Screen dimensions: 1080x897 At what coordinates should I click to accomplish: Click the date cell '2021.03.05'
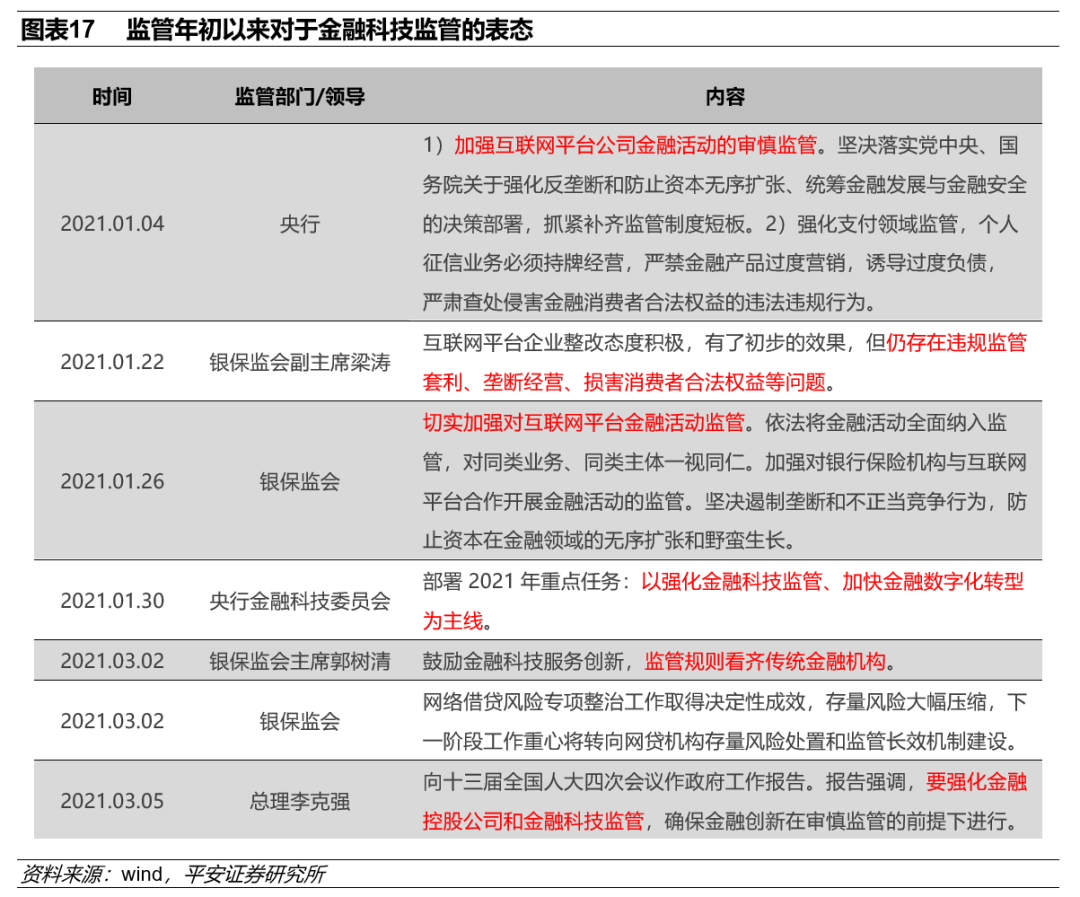point(112,801)
